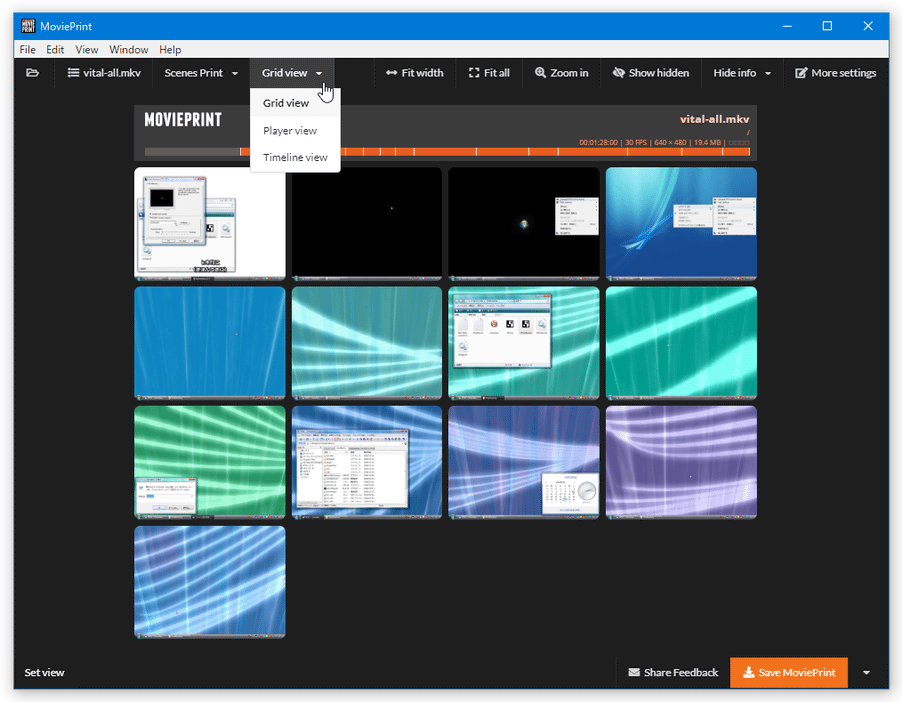The height and width of the screenshot is (702, 902).
Task: Open the View menu
Action: [87, 49]
